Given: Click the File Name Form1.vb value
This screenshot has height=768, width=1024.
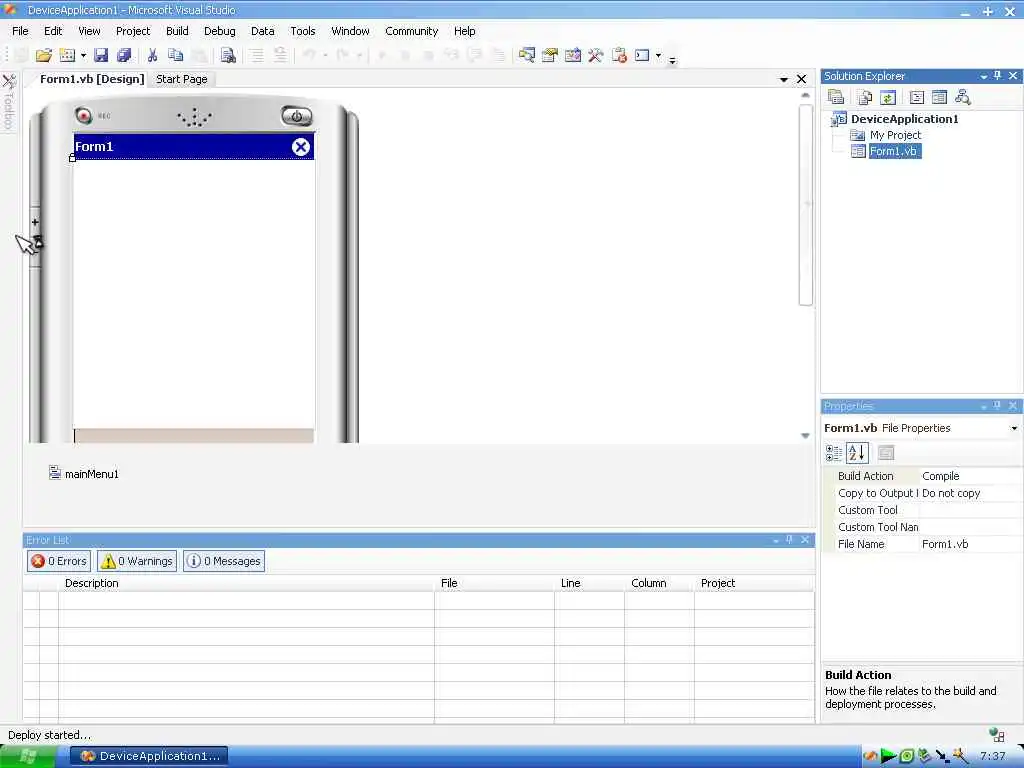Looking at the screenshot, I should pos(970,544).
